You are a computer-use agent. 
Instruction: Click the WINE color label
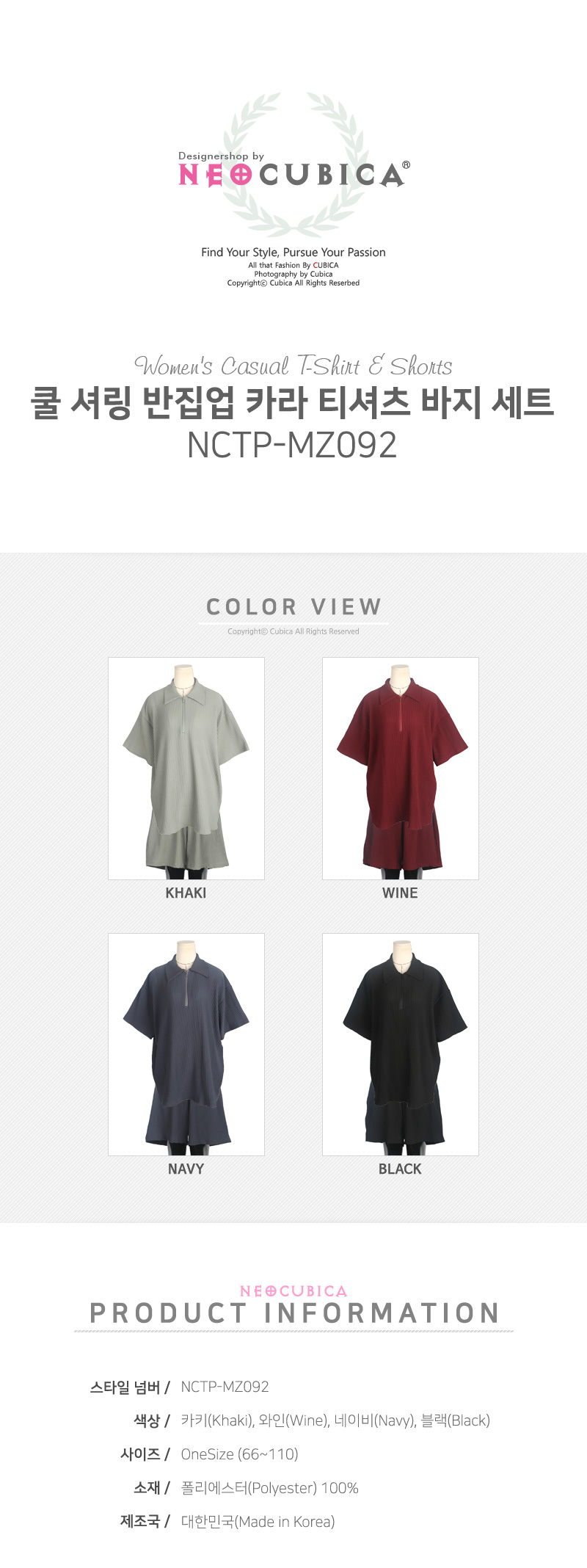point(400,893)
